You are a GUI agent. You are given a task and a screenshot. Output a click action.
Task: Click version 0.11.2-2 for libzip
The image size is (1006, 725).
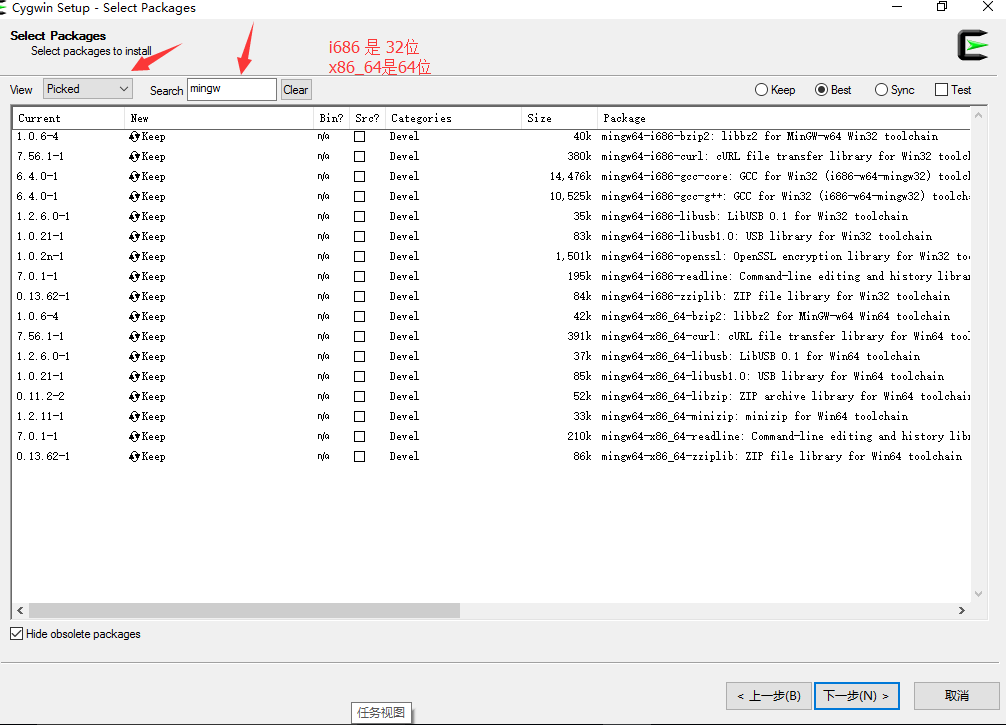tap(40, 397)
